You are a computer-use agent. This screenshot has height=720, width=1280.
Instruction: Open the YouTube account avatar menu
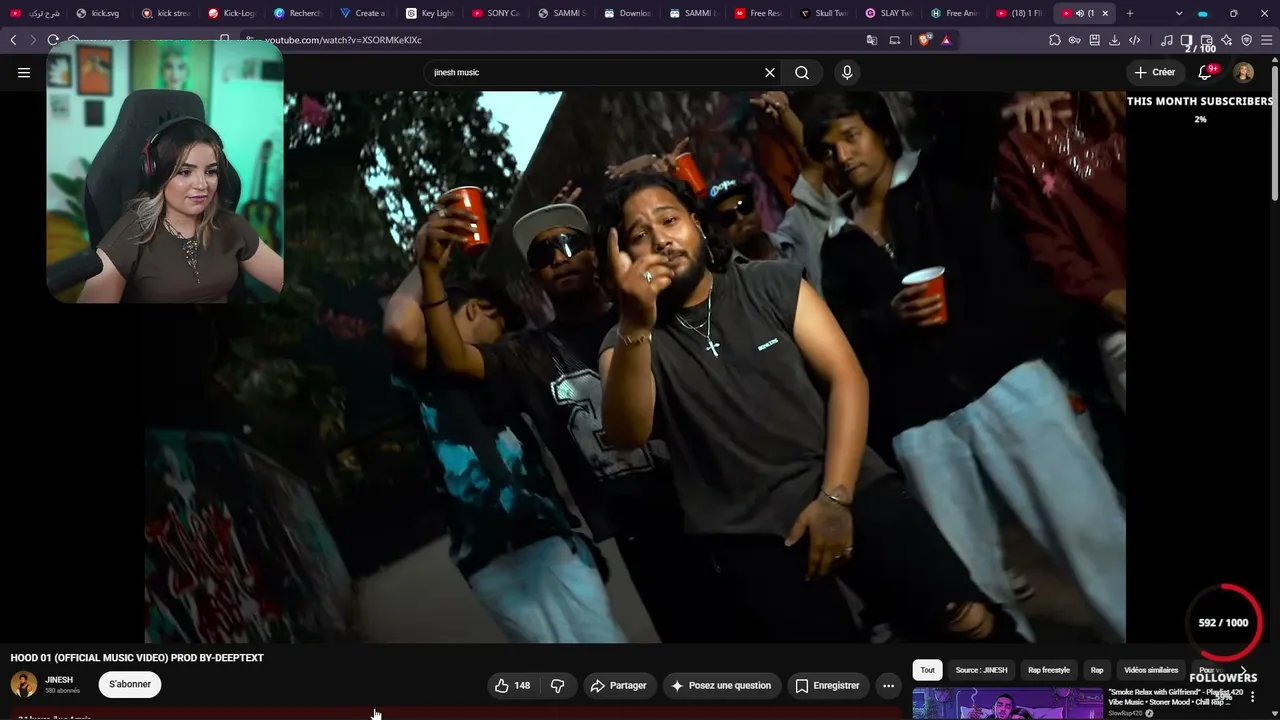(1244, 72)
